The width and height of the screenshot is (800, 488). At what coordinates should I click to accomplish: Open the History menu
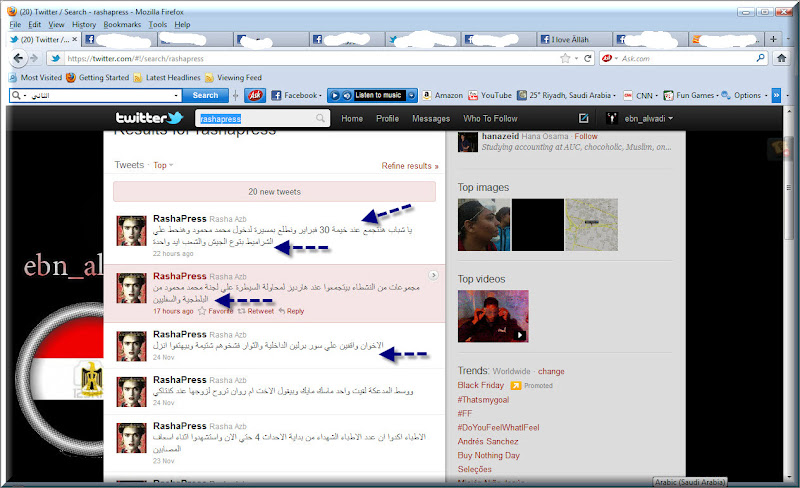point(84,25)
